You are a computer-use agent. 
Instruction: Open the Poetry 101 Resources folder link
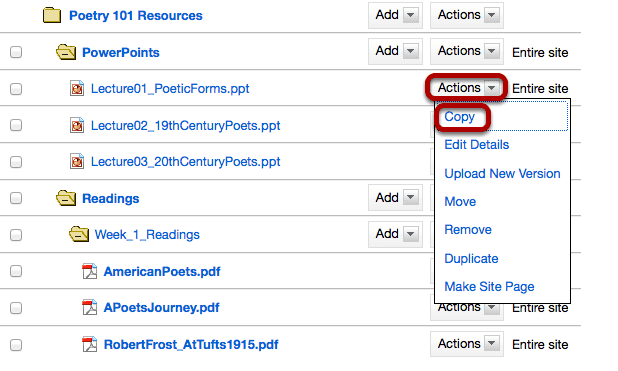click(136, 15)
